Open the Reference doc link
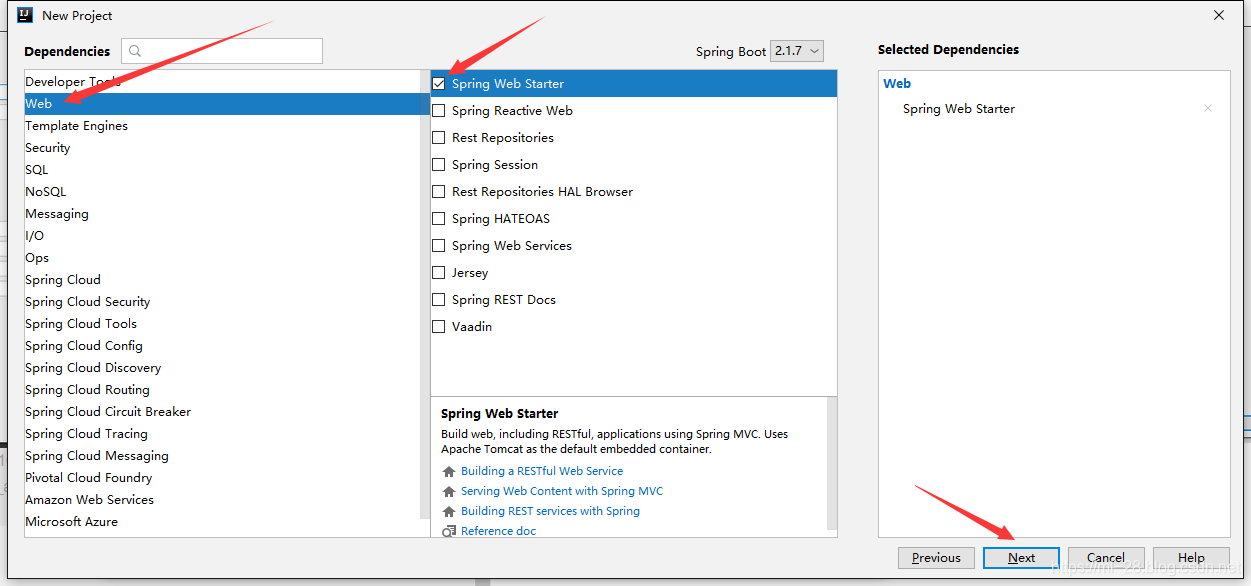Screen dimensions: 1251x586 coord(498,531)
